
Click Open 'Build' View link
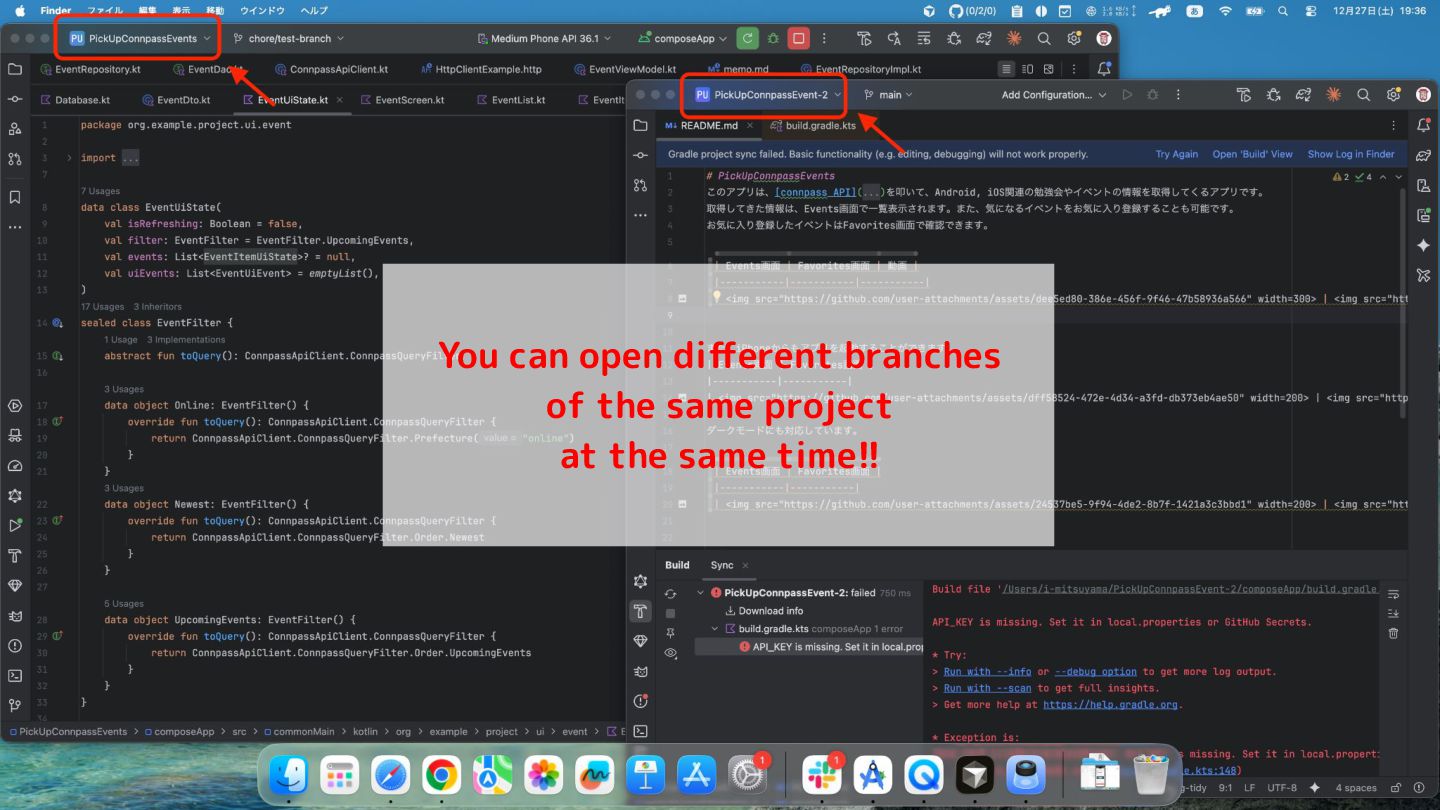point(1252,154)
